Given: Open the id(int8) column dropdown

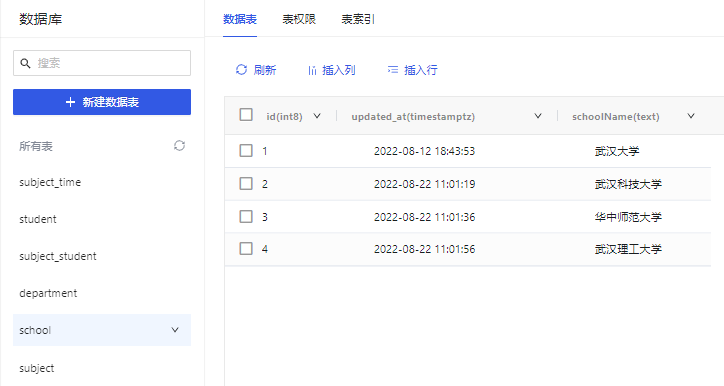Looking at the screenshot, I should (317, 116).
